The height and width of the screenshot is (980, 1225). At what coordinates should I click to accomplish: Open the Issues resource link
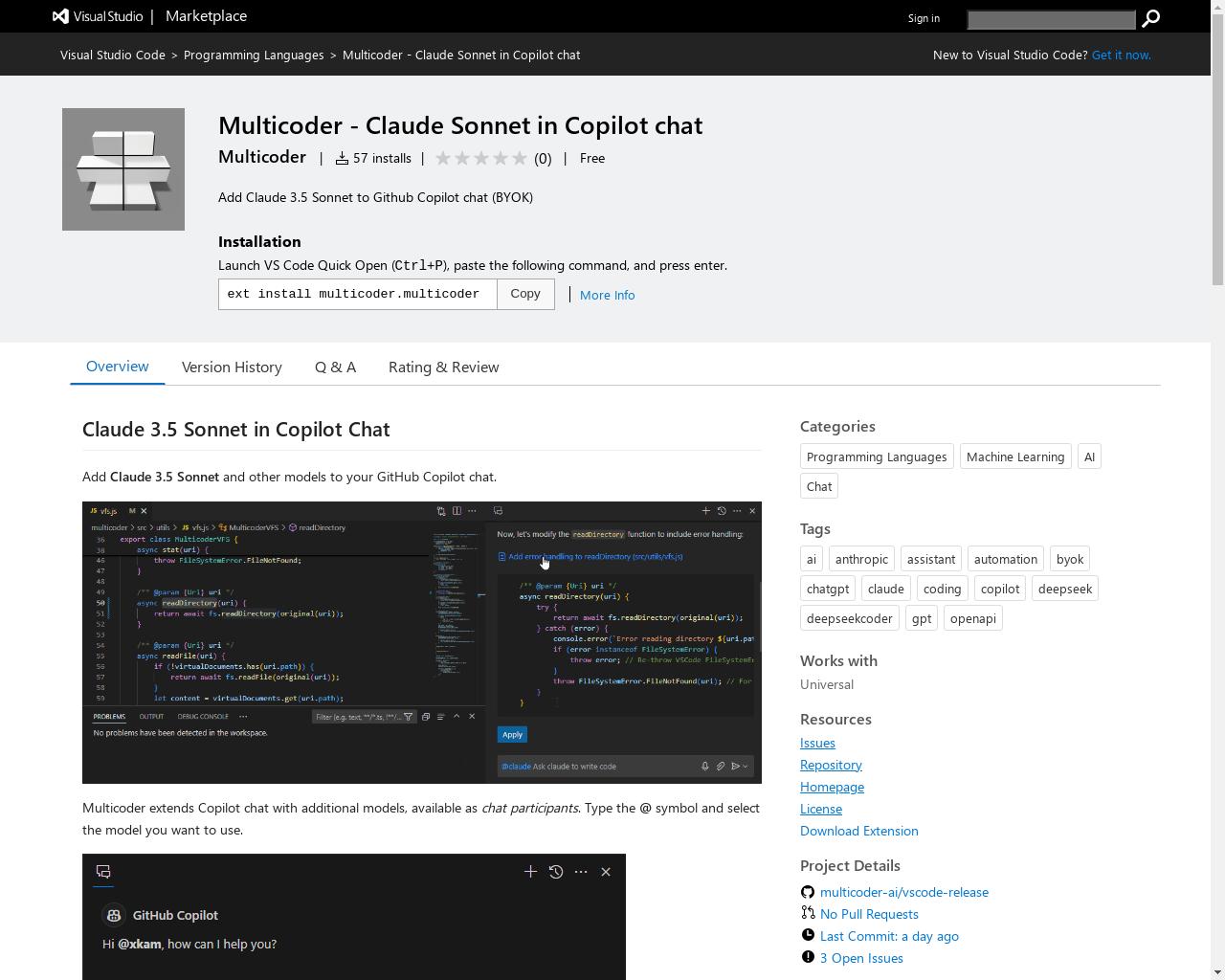817,743
